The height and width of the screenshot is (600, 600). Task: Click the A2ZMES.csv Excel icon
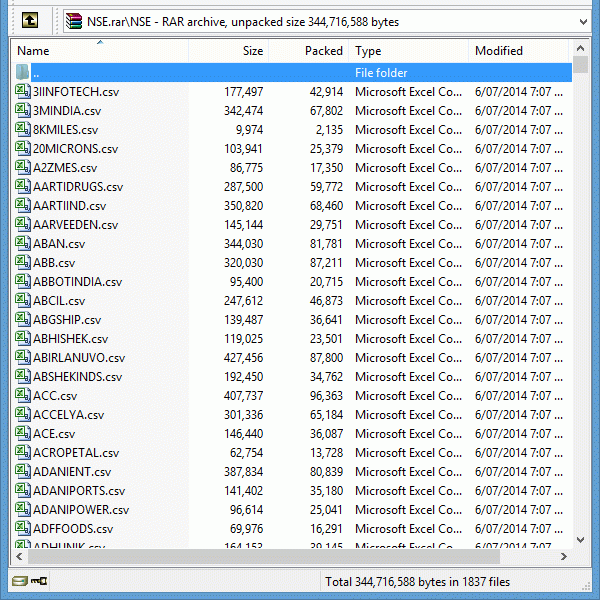point(23,168)
